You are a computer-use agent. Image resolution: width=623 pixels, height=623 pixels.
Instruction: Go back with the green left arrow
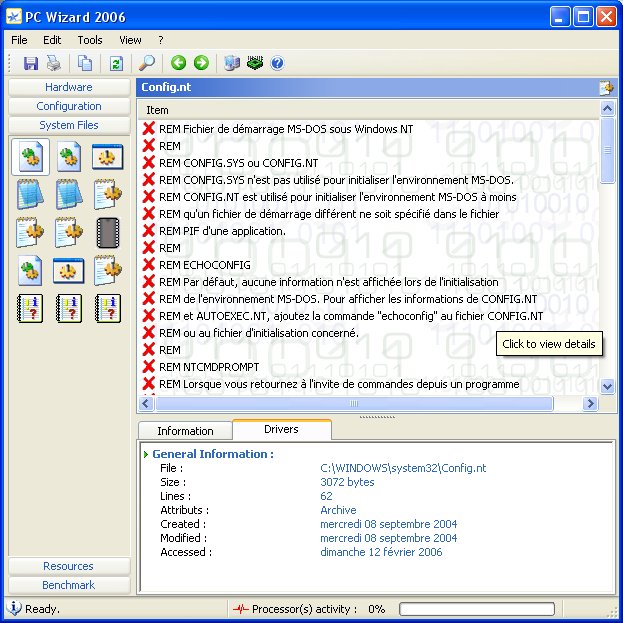click(x=178, y=63)
